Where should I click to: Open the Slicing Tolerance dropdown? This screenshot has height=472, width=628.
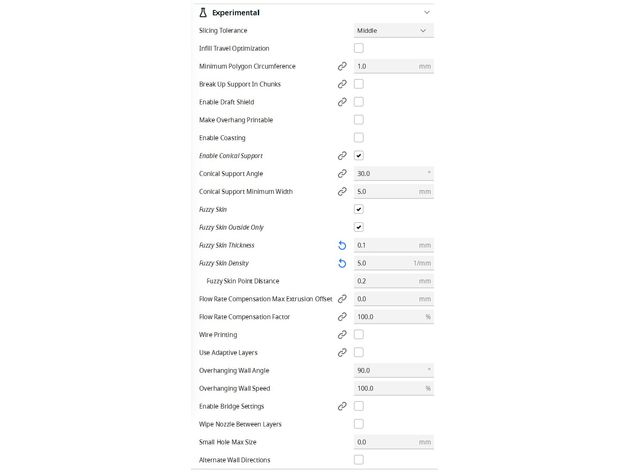tap(393, 30)
